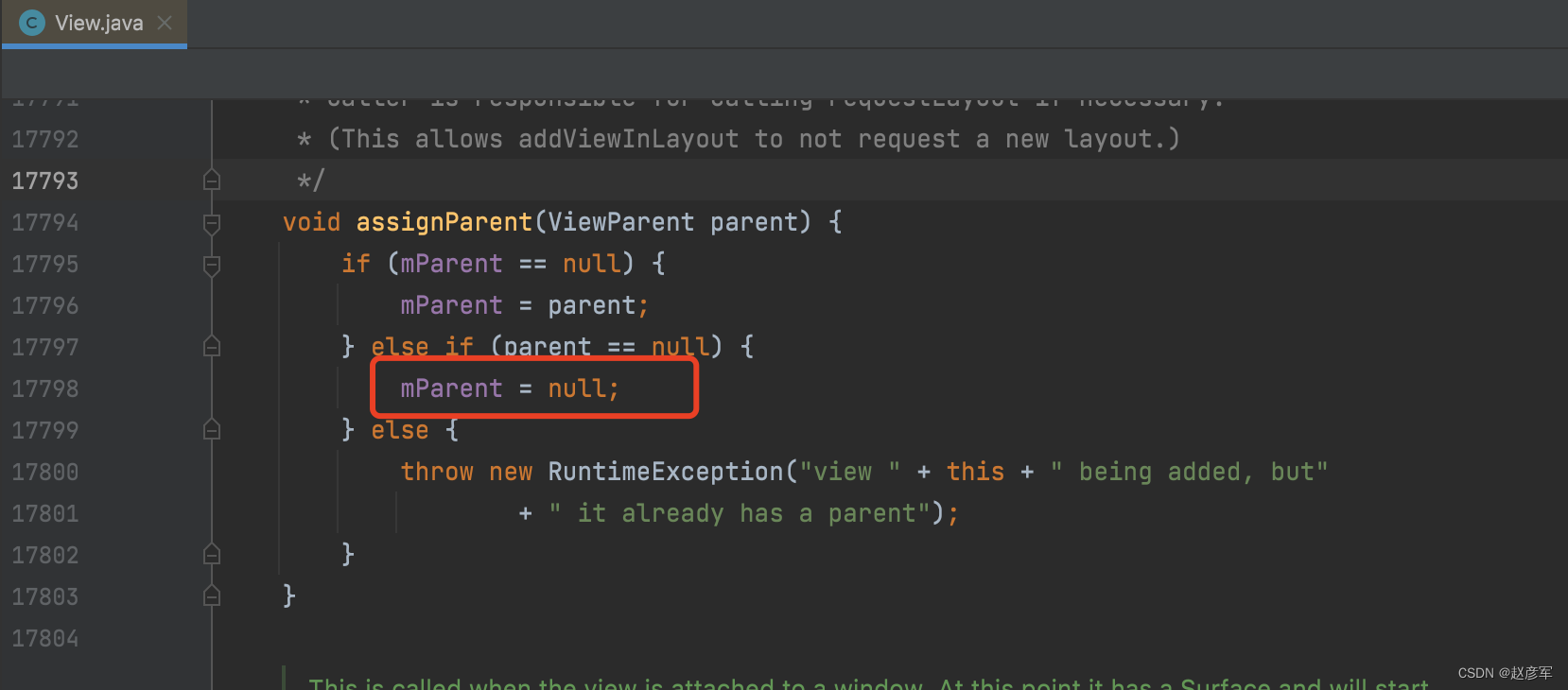Click 'mParent = null;' statement on line 17798

coord(510,388)
